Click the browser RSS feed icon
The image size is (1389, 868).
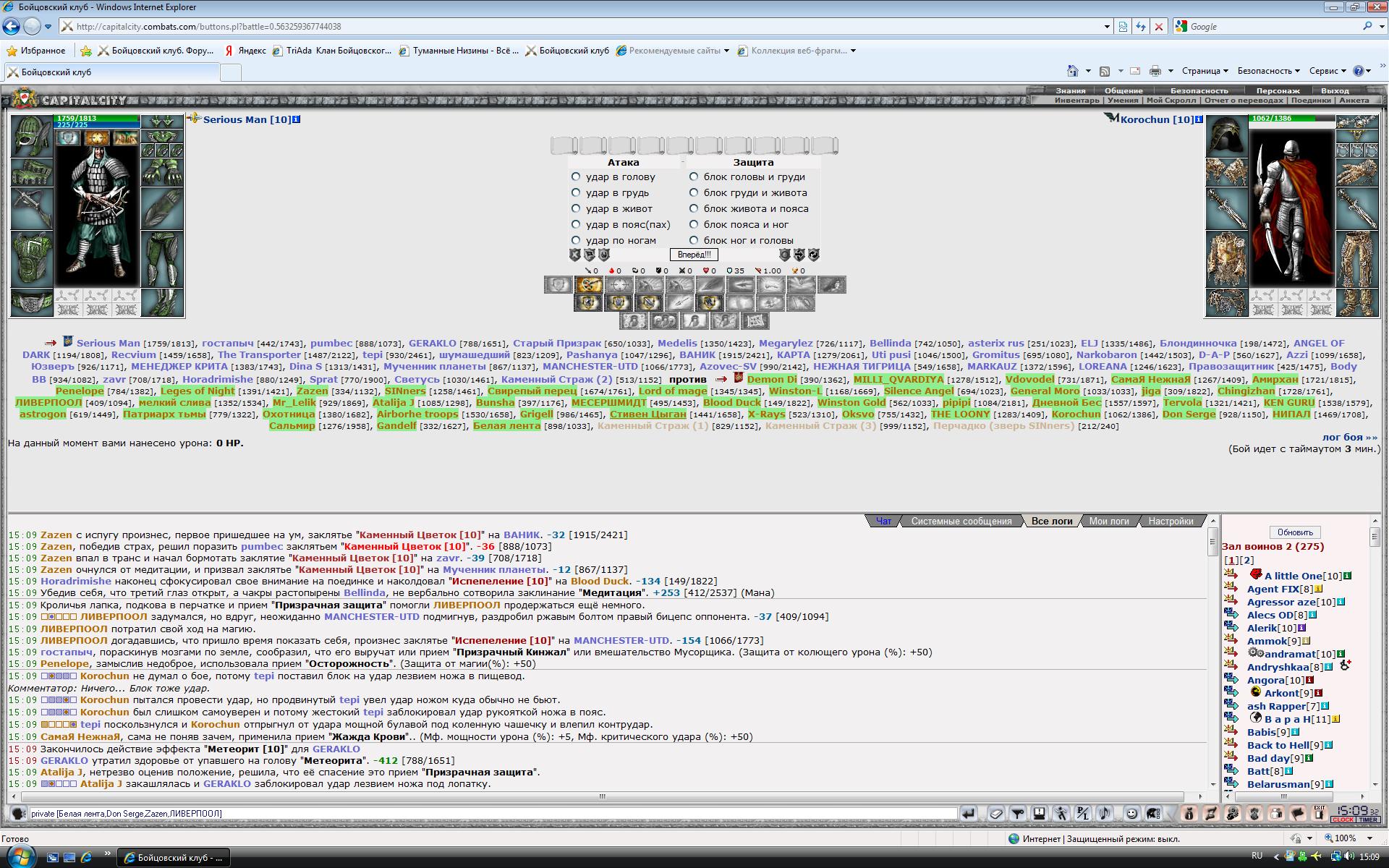1105,71
